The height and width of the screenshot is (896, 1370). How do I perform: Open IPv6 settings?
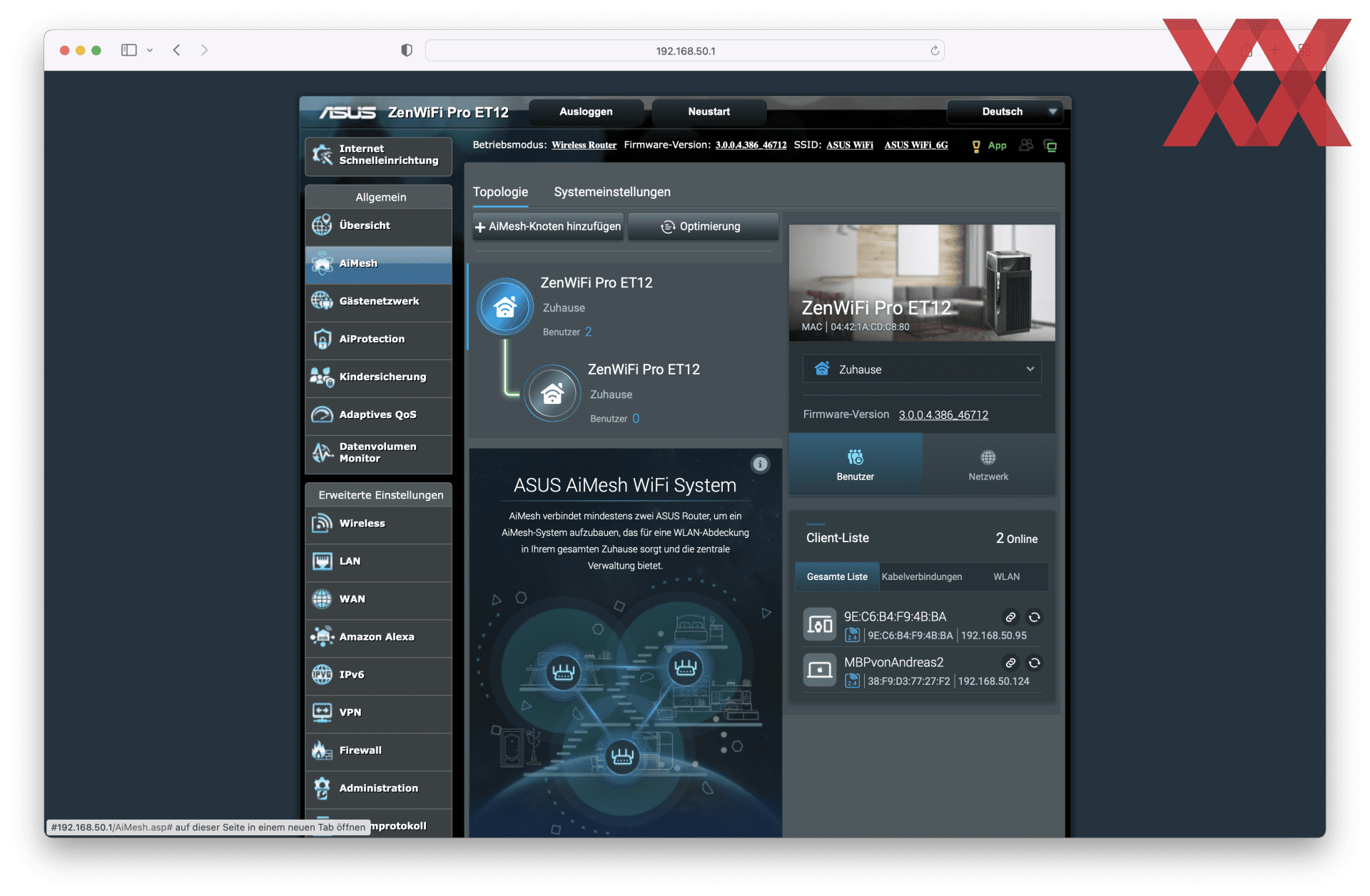tap(378, 675)
